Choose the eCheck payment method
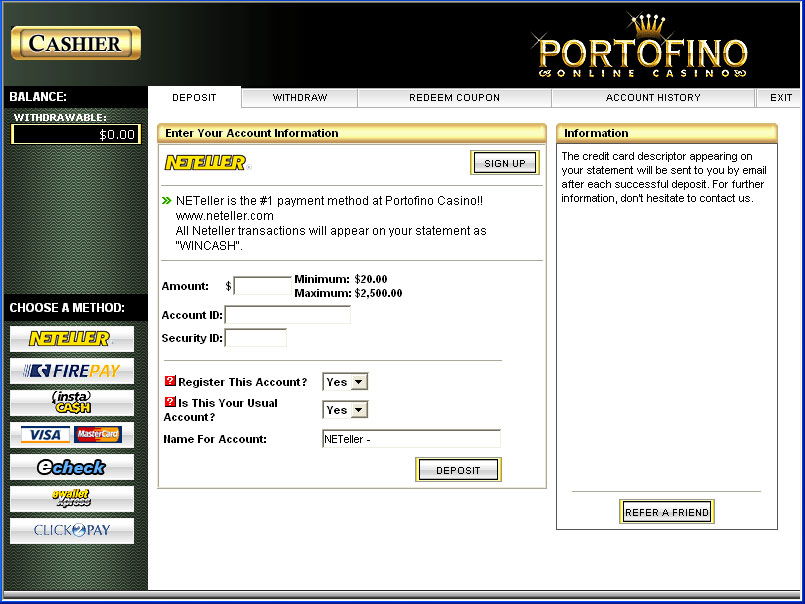 [71, 467]
